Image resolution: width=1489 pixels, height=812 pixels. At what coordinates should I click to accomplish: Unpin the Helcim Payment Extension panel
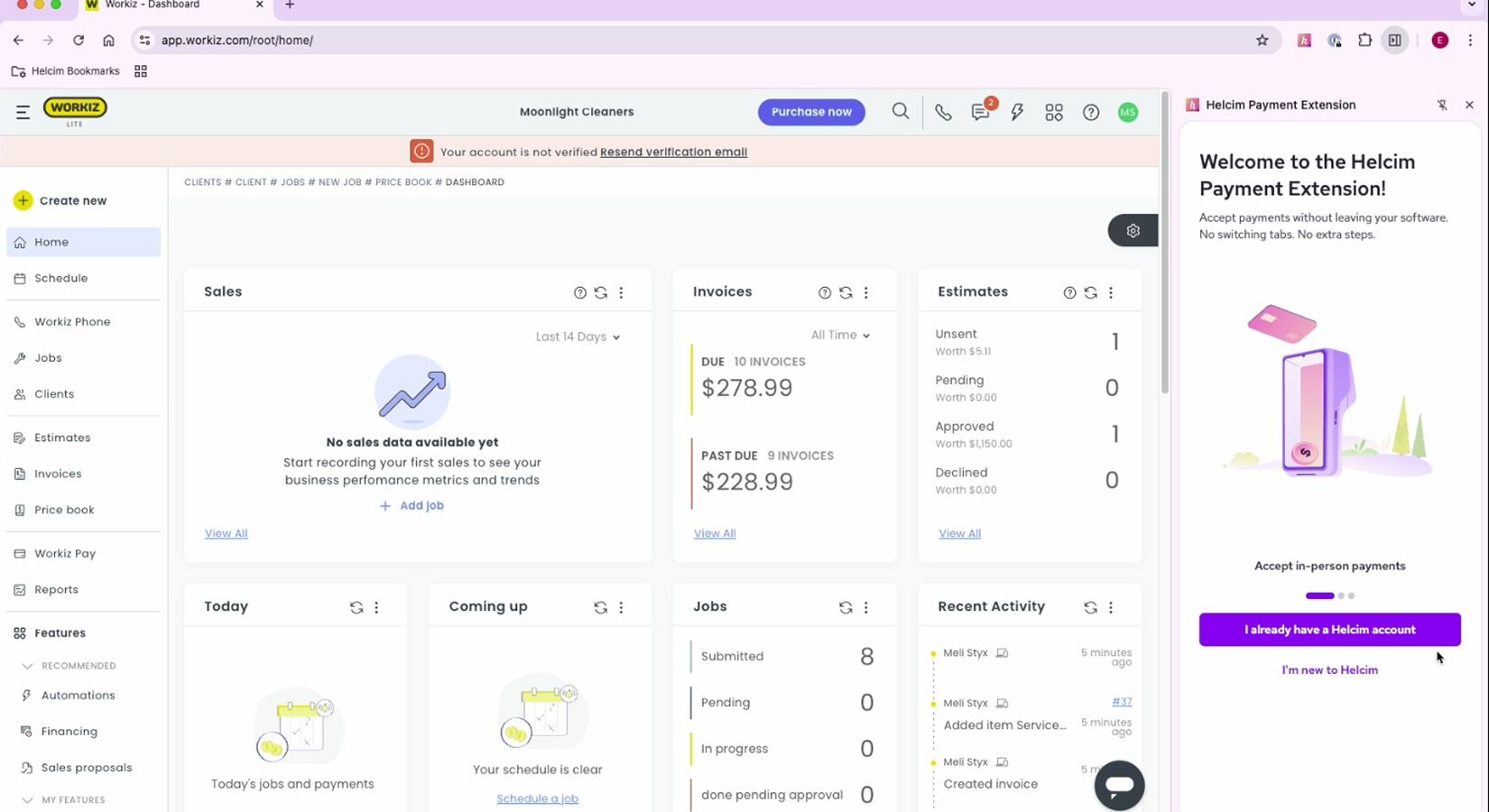tap(1442, 105)
